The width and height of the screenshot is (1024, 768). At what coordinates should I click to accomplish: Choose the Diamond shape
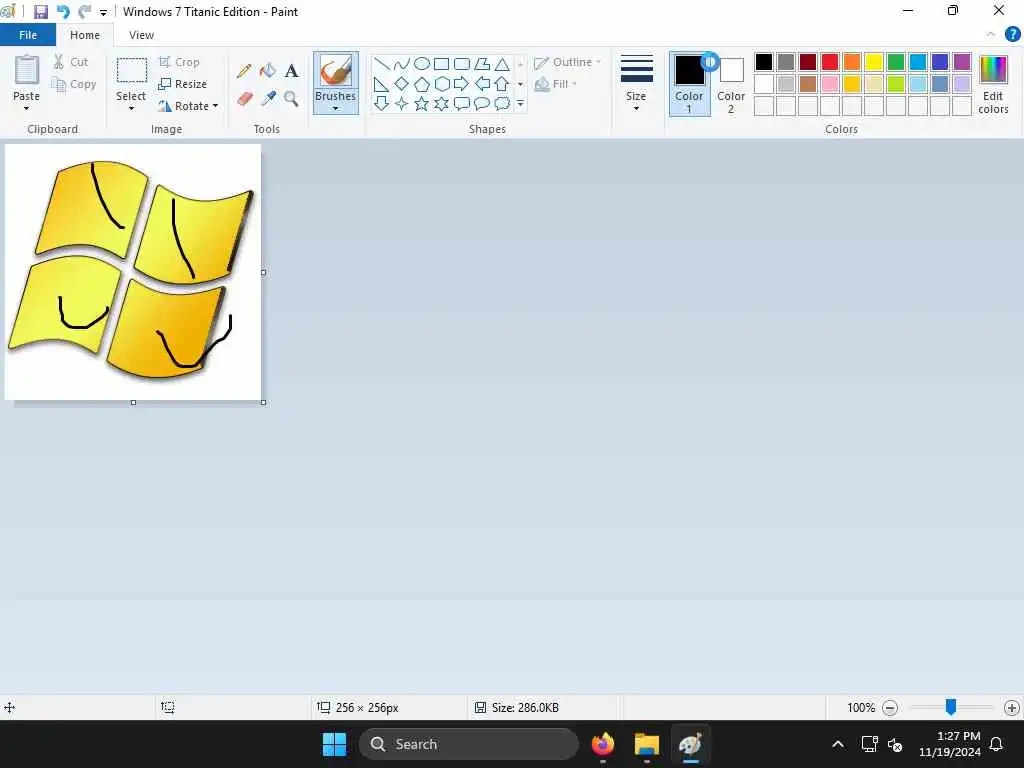pyautogui.click(x=402, y=84)
